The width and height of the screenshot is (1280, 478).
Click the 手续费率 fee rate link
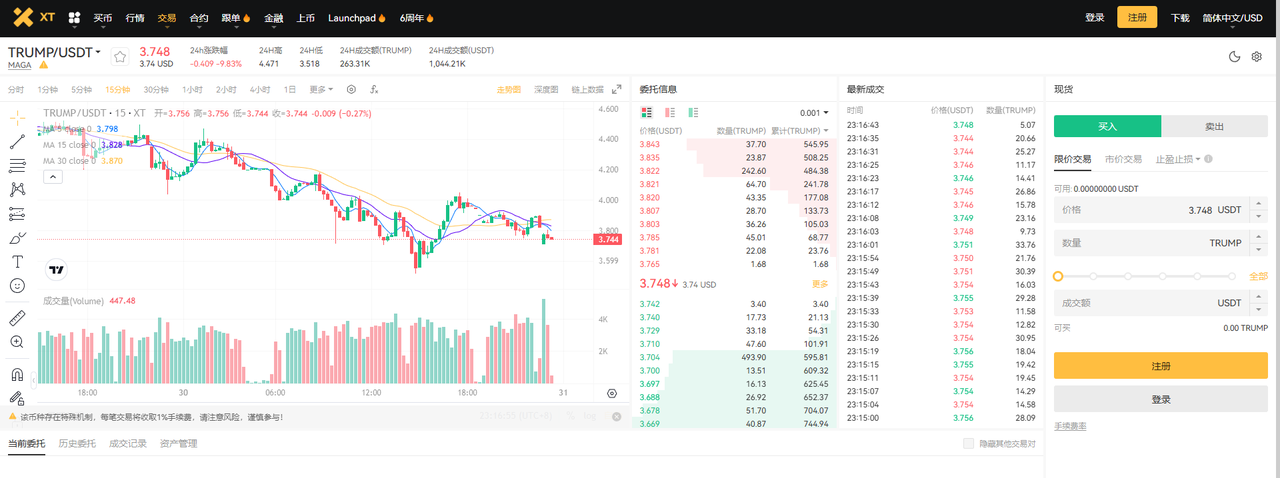pyautogui.click(x=1070, y=426)
